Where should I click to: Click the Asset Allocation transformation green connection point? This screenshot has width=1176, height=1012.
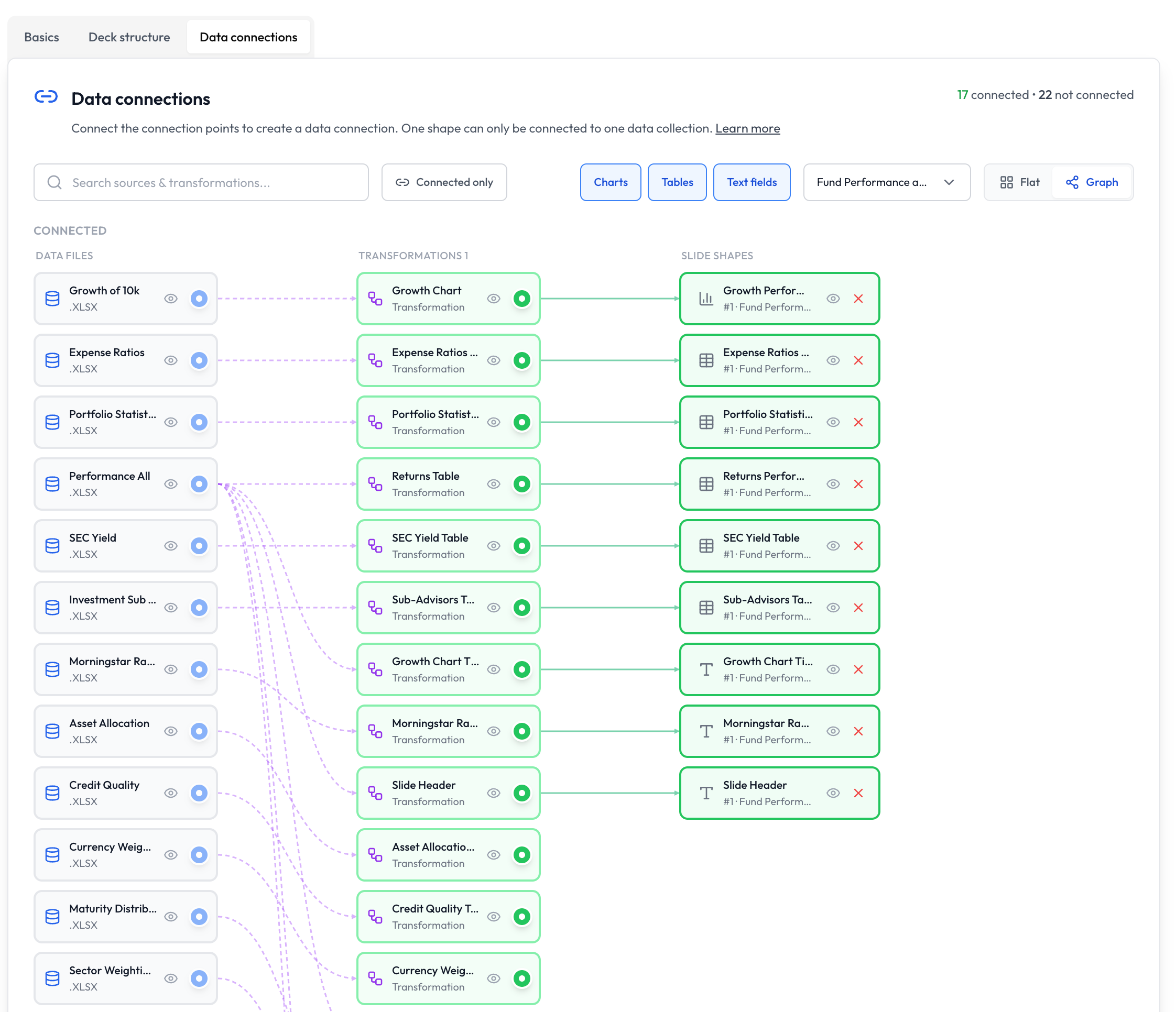click(x=521, y=855)
